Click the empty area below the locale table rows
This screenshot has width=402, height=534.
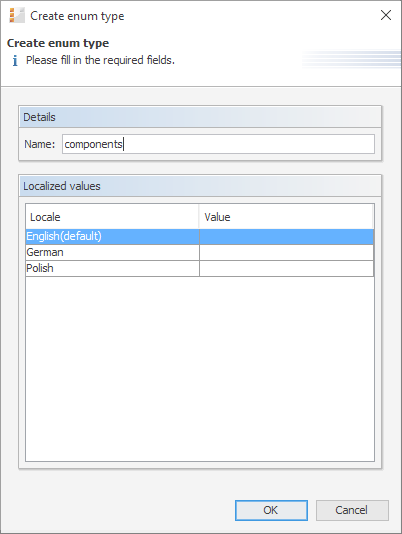(200, 369)
